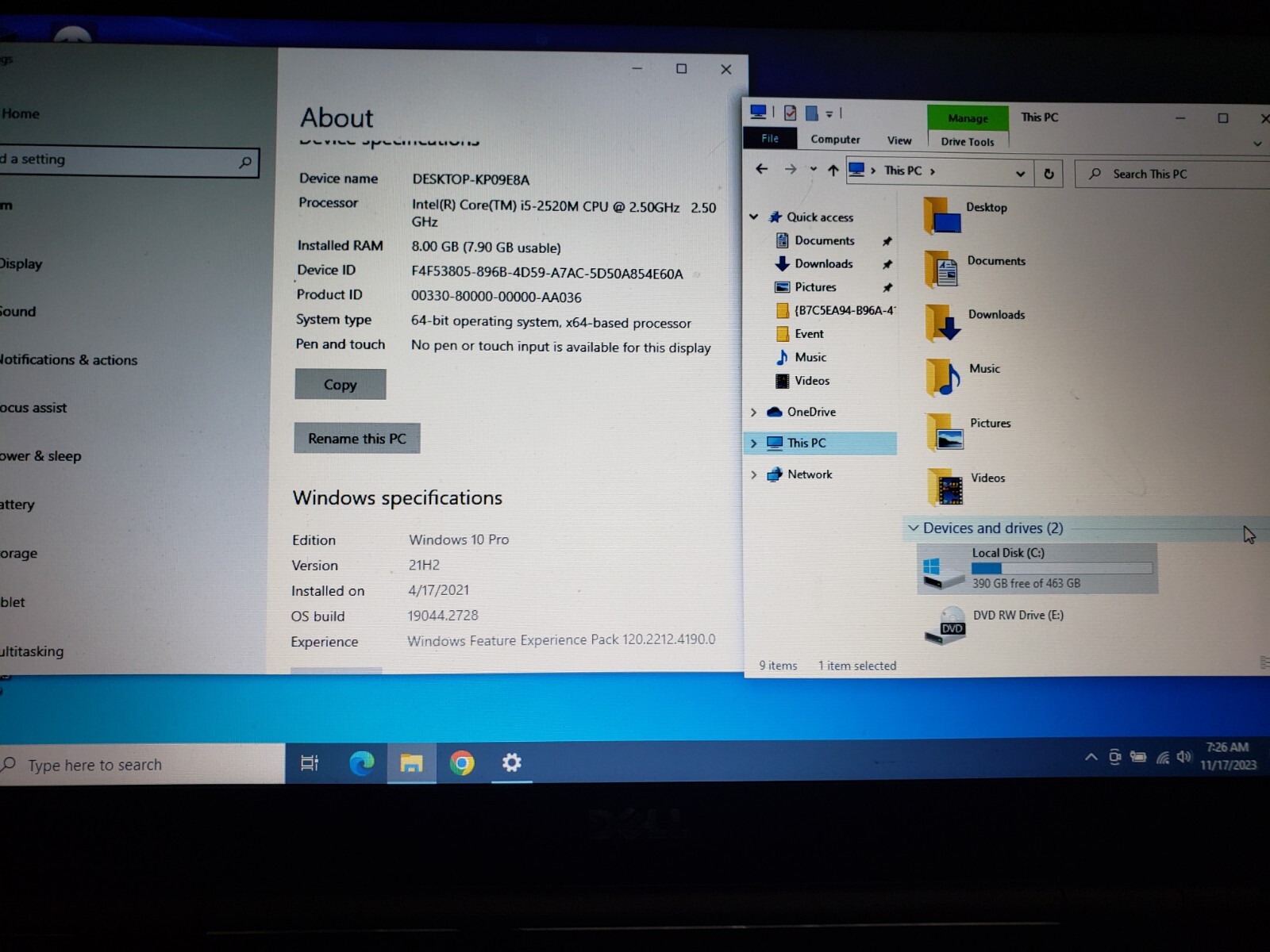The image size is (1270, 952).
Task: Click the New folder quick-access icon in Explorer
Action: (x=811, y=113)
